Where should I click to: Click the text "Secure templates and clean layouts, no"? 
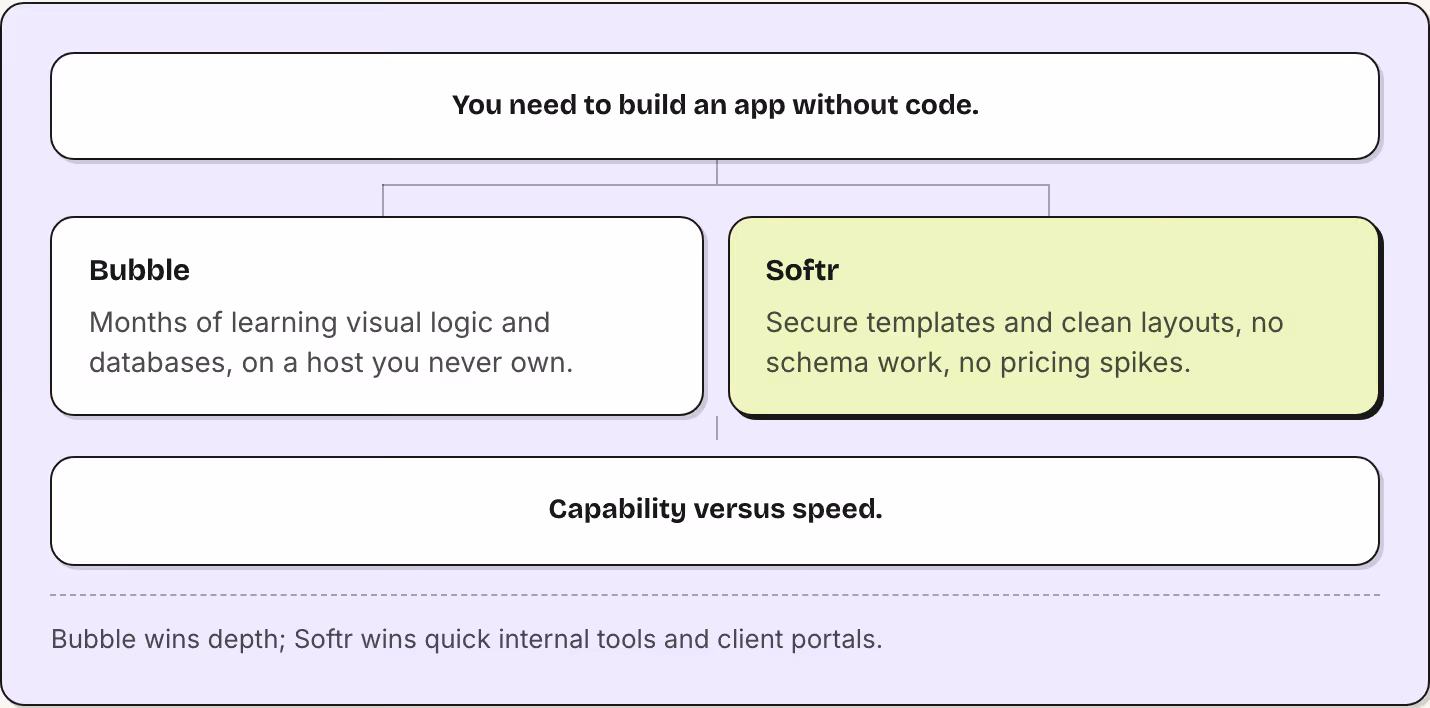coord(1025,323)
